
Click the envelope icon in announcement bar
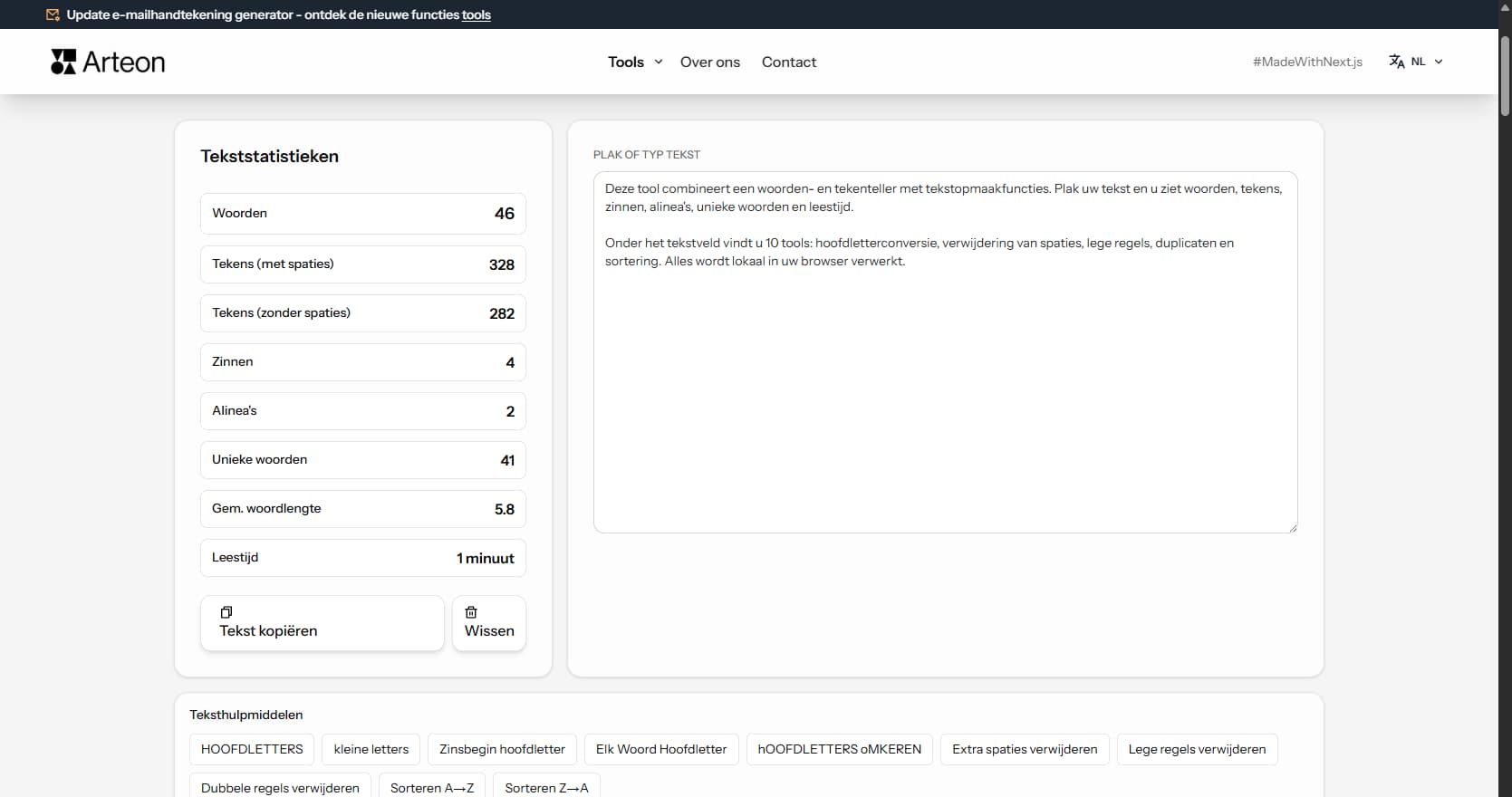click(x=53, y=14)
